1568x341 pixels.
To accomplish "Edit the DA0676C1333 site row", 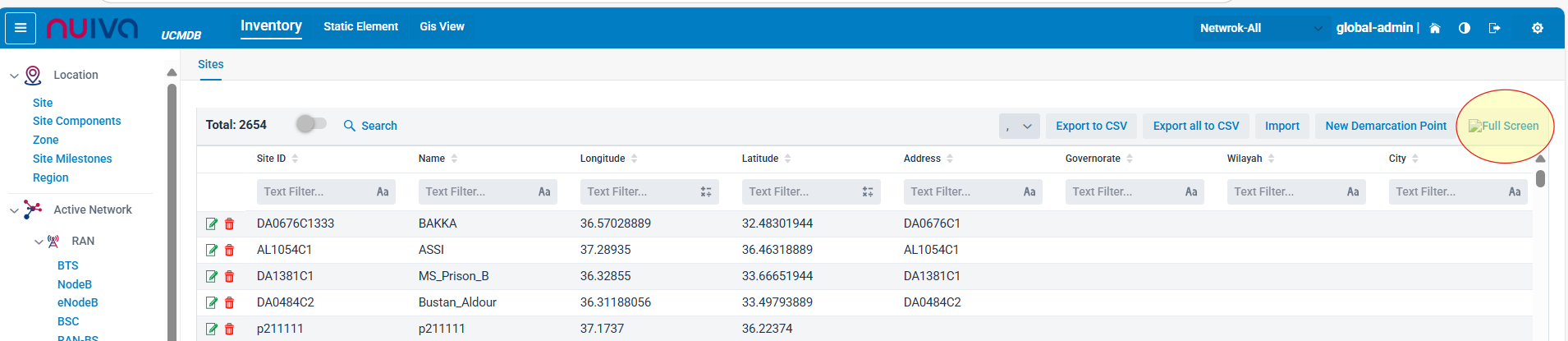I will 211,223.
